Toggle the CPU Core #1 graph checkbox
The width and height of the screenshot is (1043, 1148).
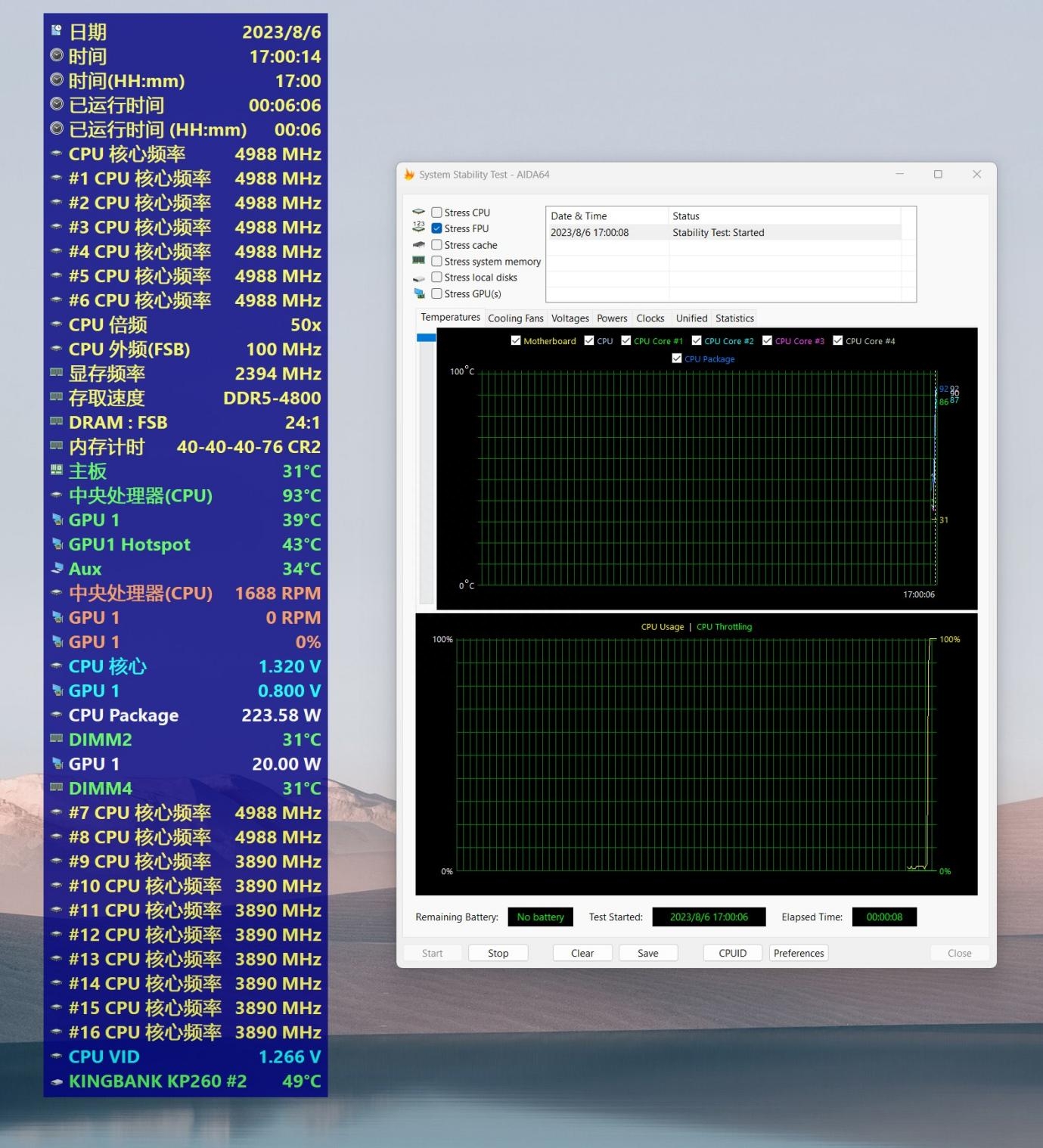pyautogui.click(x=626, y=341)
